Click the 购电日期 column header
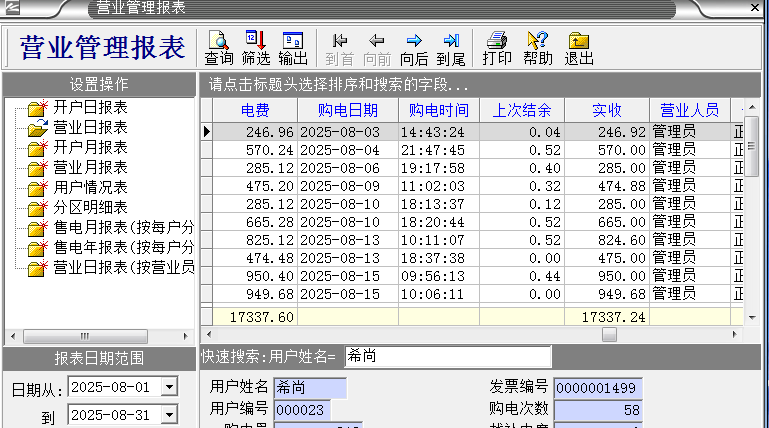The image size is (769, 428). [347, 110]
